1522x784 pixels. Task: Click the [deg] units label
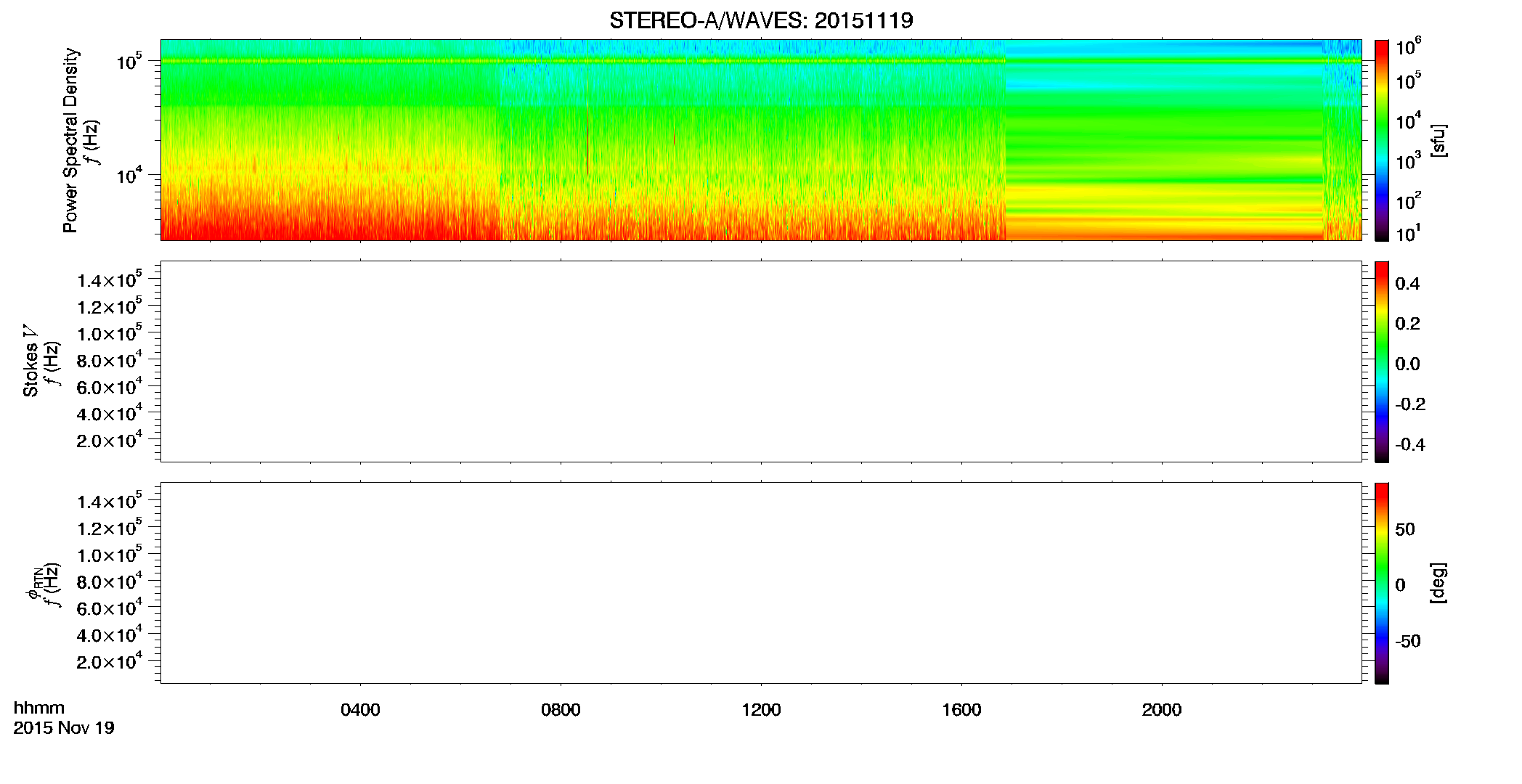point(1438,583)
